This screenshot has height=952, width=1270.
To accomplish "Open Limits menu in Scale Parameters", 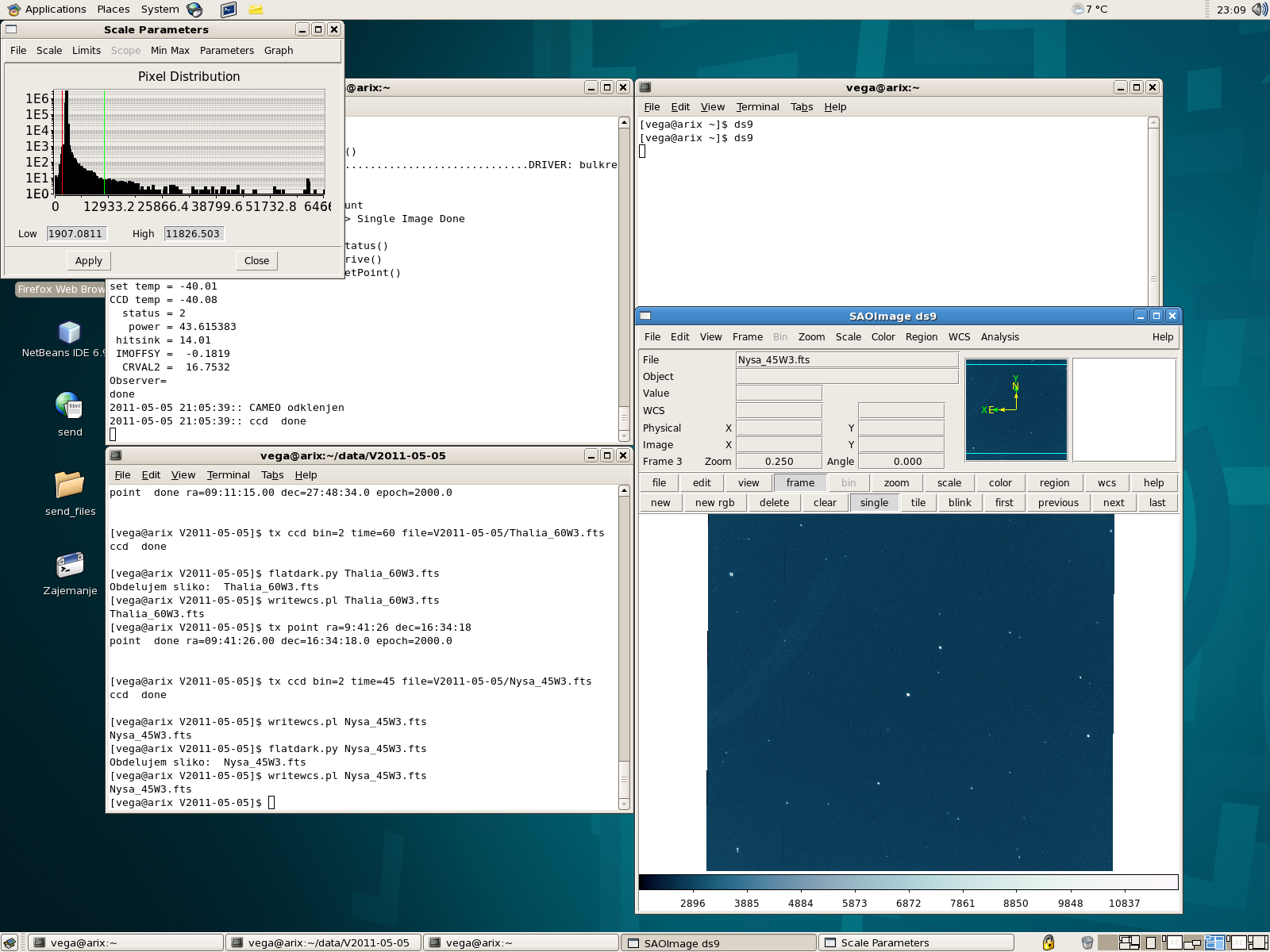I will click(x=87, y=50).
